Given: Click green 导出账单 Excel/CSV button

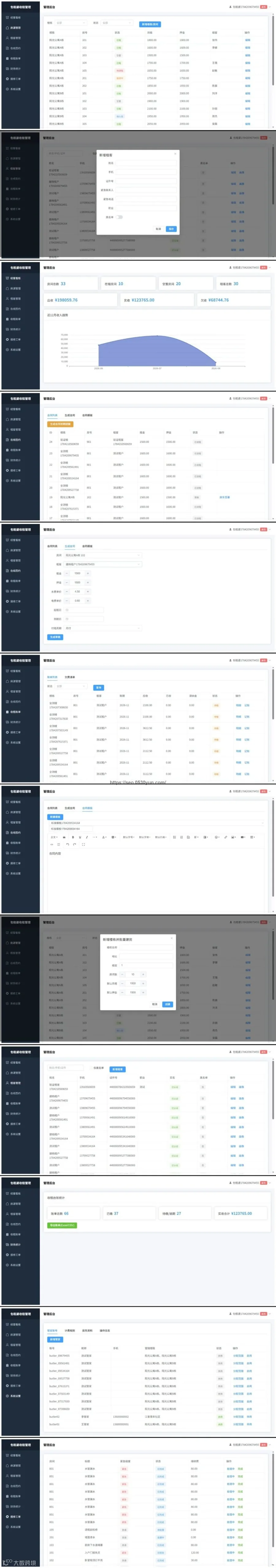Looking at the screenshot, I should click(62, 1225).
